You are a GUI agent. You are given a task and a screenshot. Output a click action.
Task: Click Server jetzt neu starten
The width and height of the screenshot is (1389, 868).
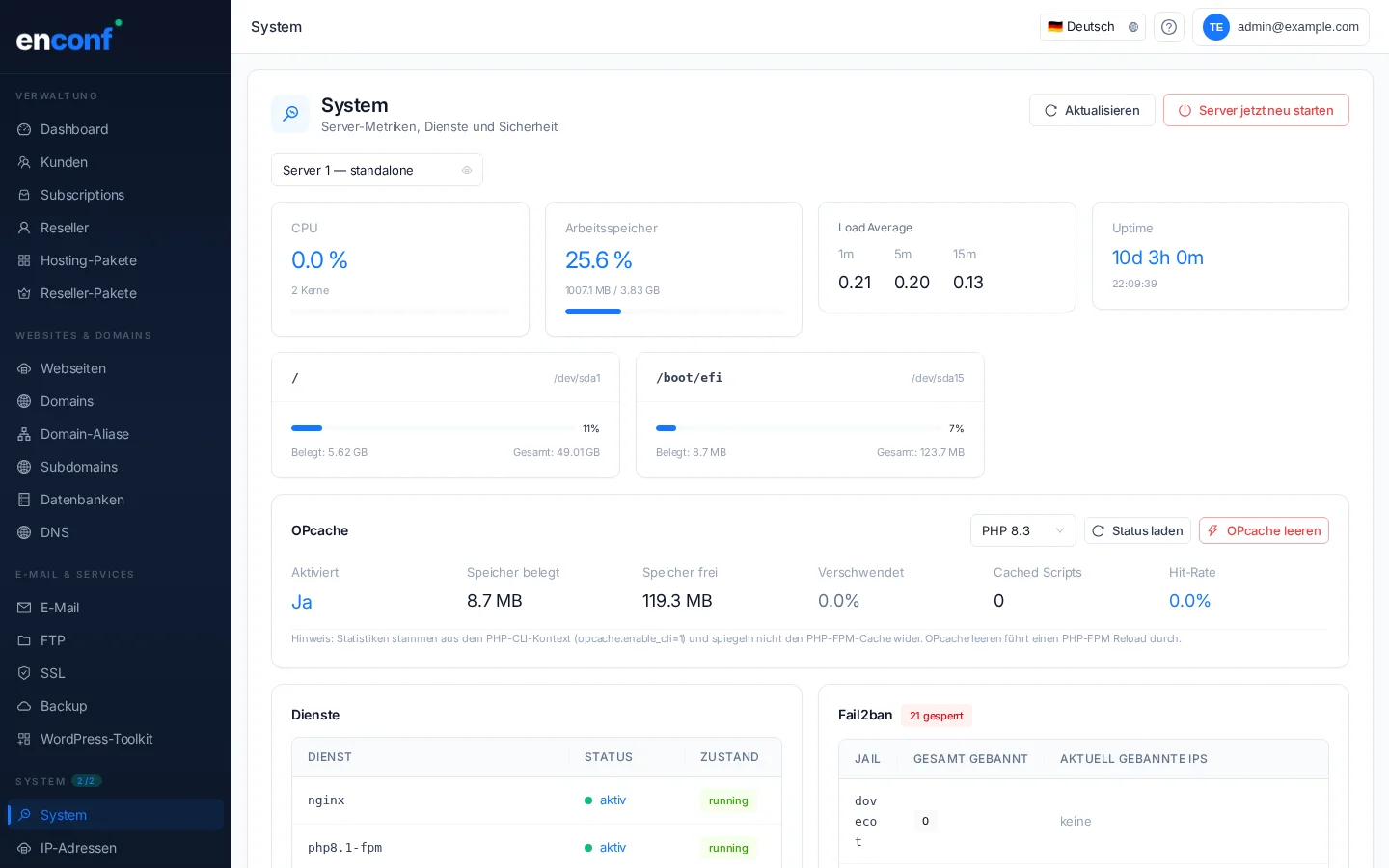click(x=1255, y=110)
